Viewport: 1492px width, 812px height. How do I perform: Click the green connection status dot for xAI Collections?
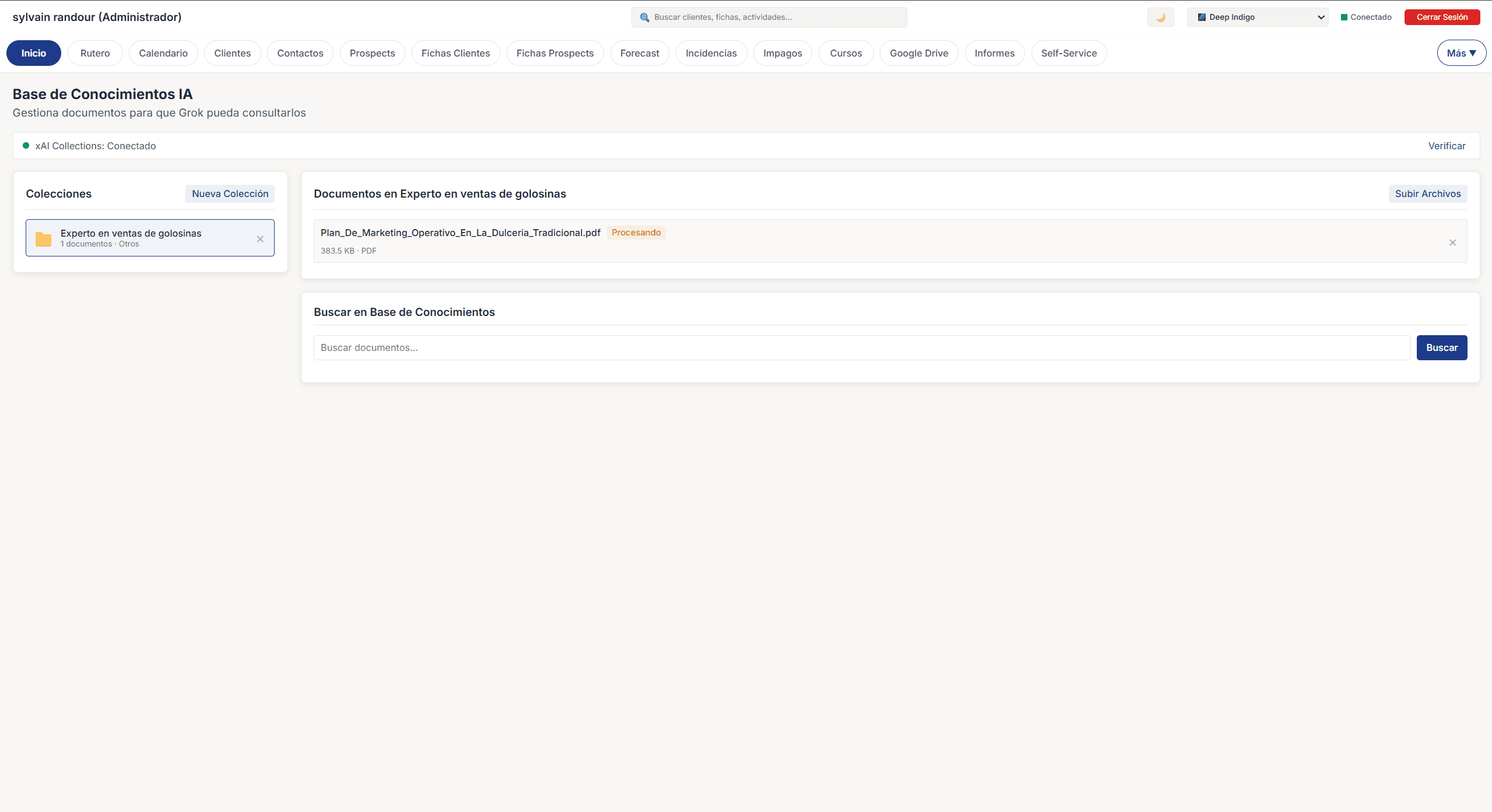[25, 145]
